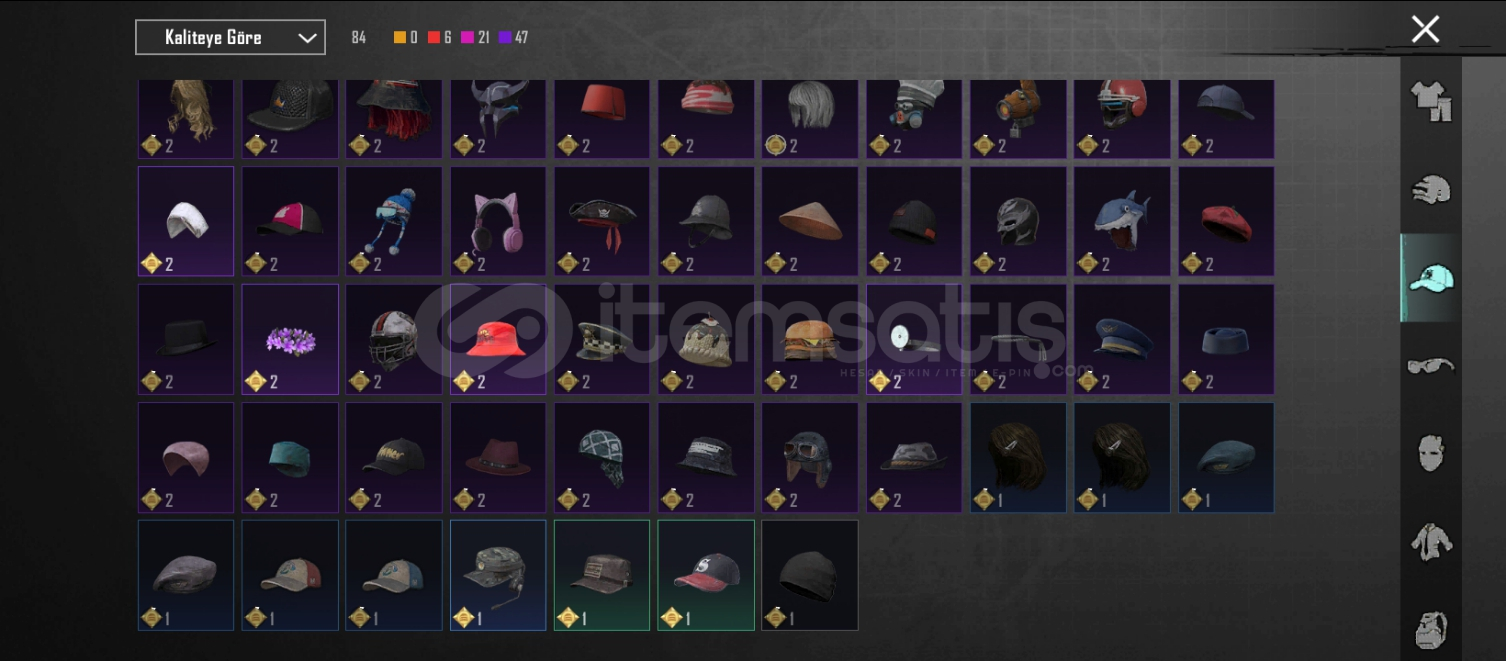Select the backpack category icon
The height and width of the screenshot is (661, 1506).
pyautogui.click(x=1431, y=630)
